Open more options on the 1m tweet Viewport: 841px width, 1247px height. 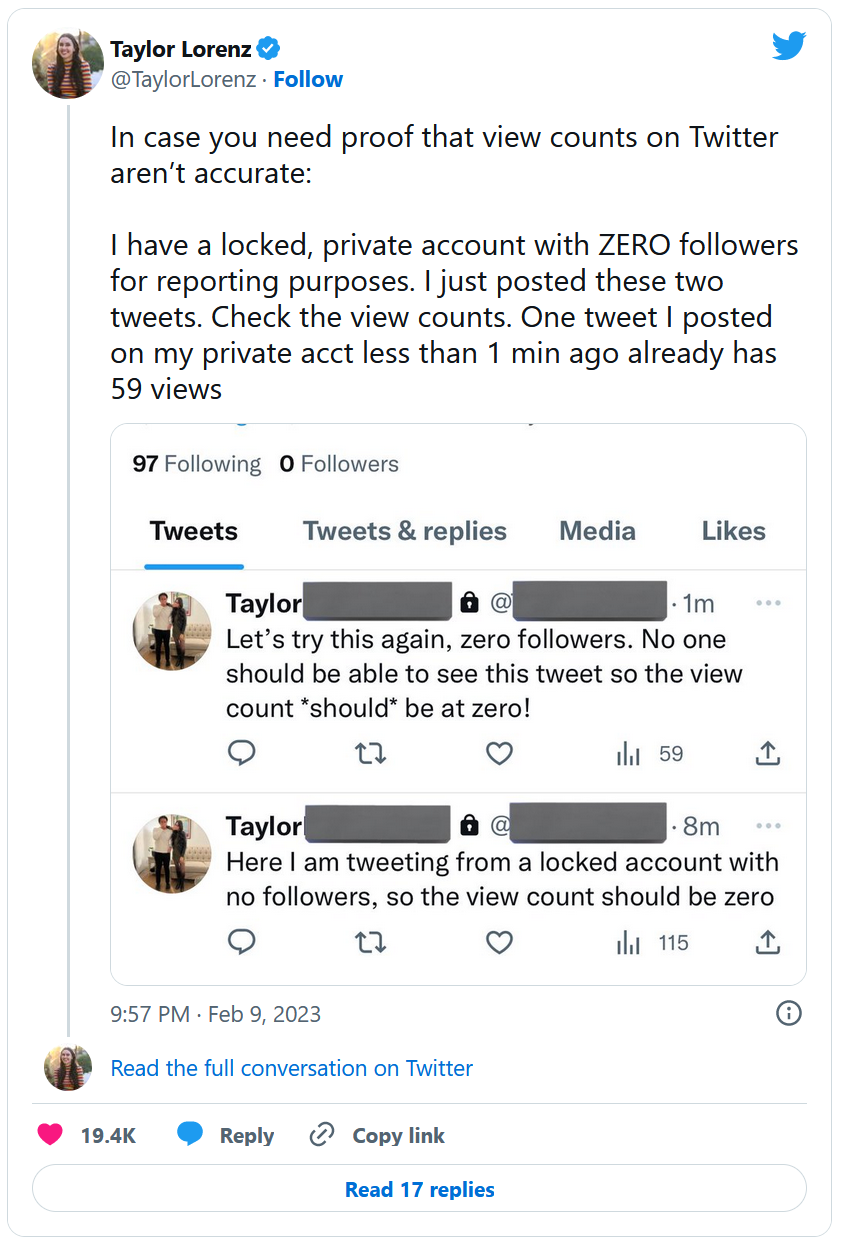[768, 603]
